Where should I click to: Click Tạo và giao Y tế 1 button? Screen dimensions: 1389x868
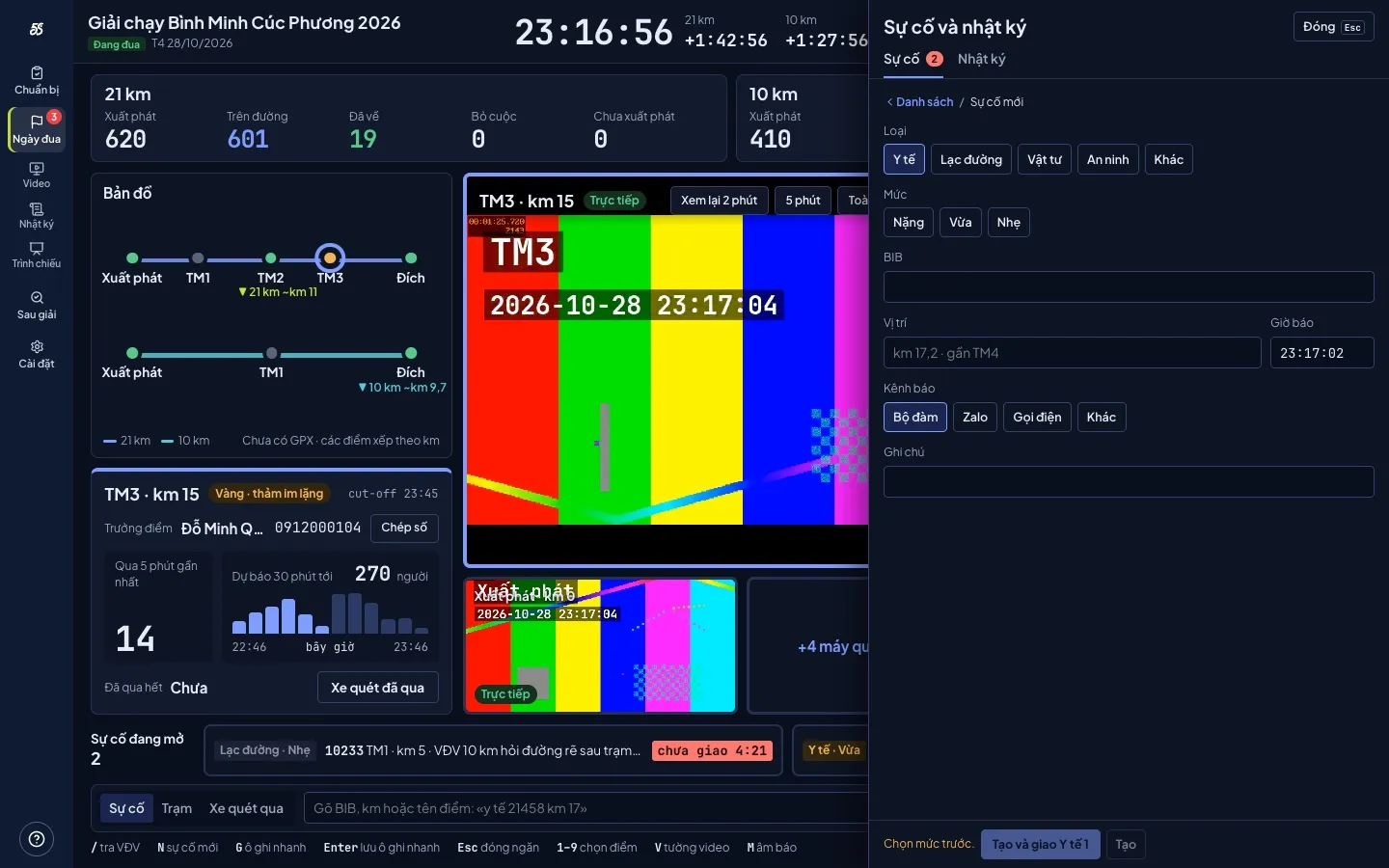[x=1041, y=844]
